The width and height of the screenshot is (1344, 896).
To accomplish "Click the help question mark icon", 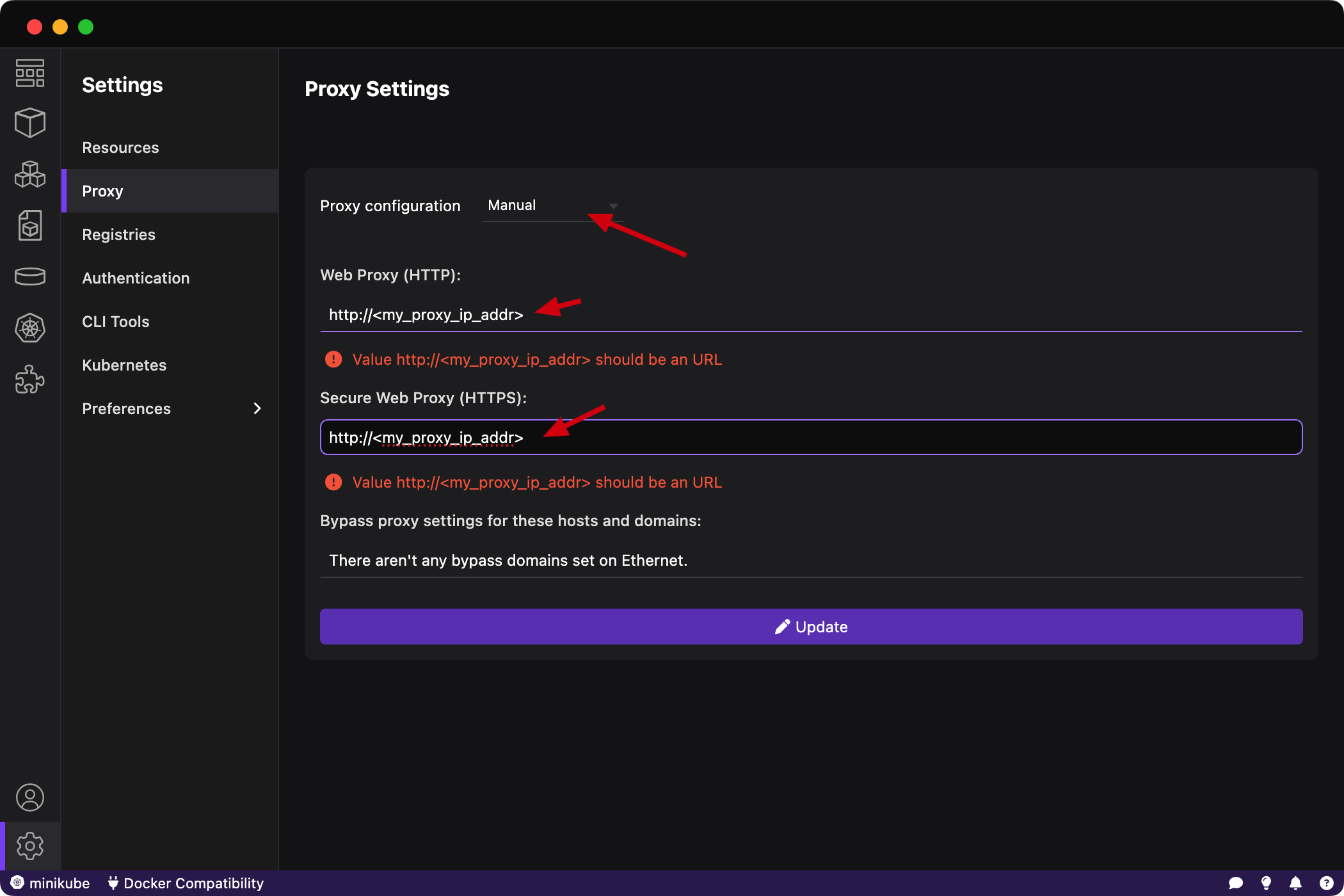I will point(1326,883).
